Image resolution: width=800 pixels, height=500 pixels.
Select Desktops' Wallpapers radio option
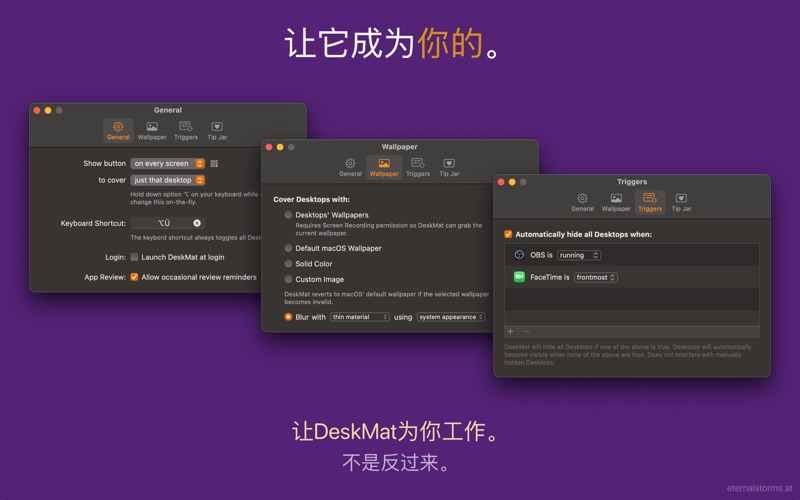click(288, 215)
